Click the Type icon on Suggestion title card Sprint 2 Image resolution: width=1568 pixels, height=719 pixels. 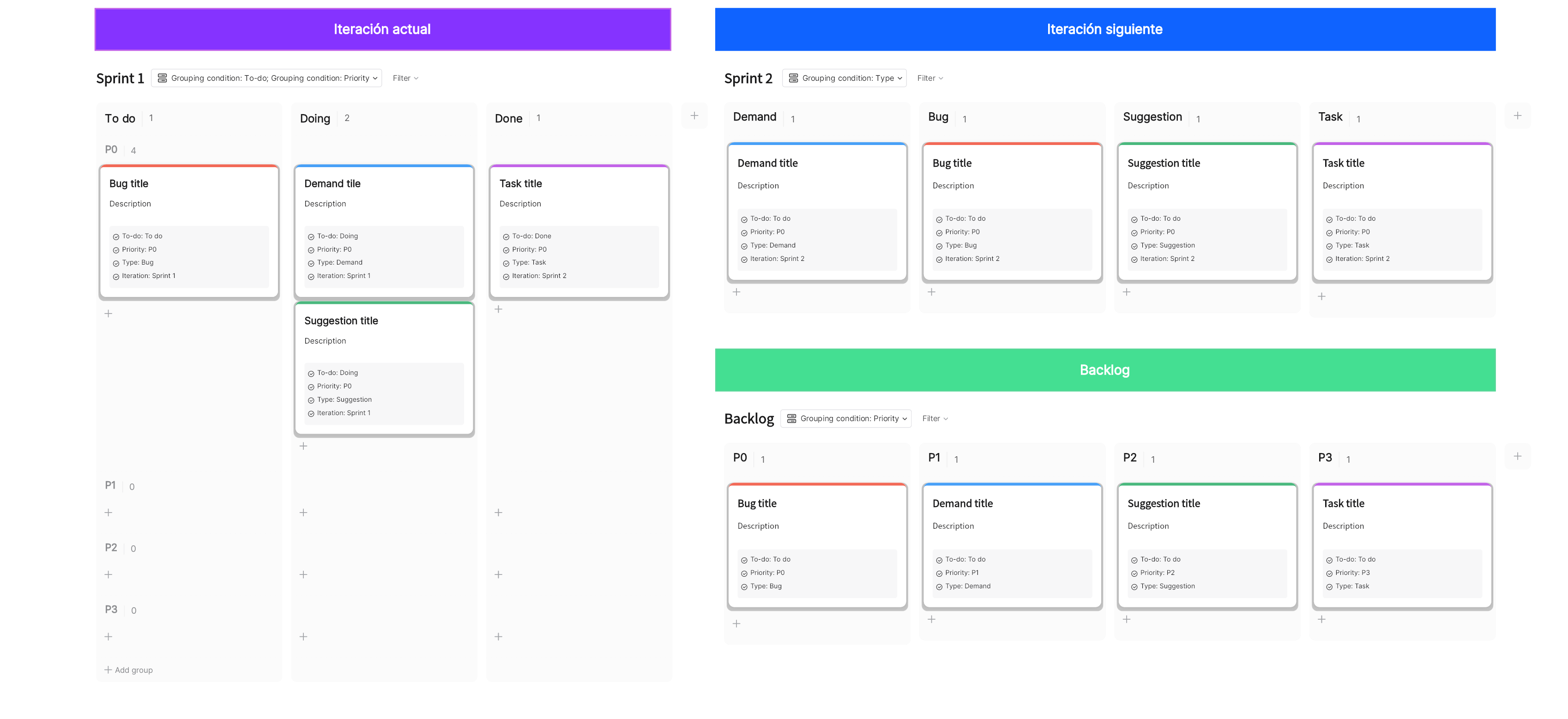coord(1134,245)
